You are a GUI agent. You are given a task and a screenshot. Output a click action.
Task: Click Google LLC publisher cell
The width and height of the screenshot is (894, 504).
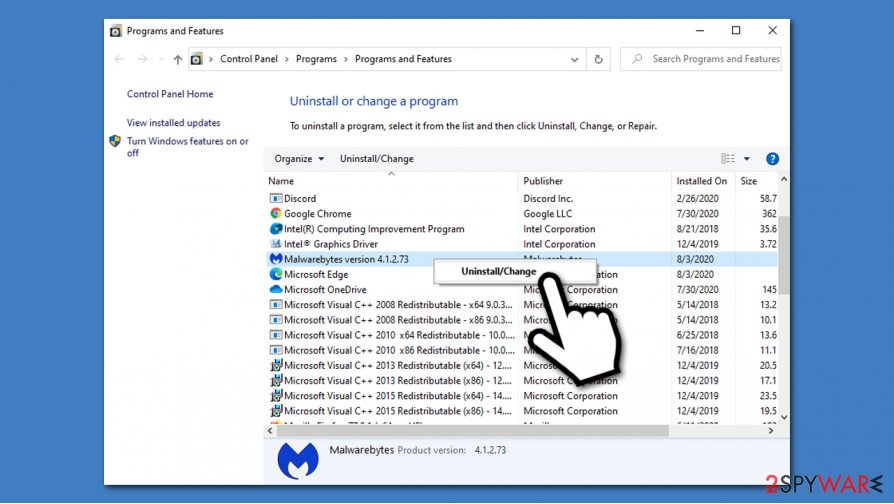[x=547, y=214]
